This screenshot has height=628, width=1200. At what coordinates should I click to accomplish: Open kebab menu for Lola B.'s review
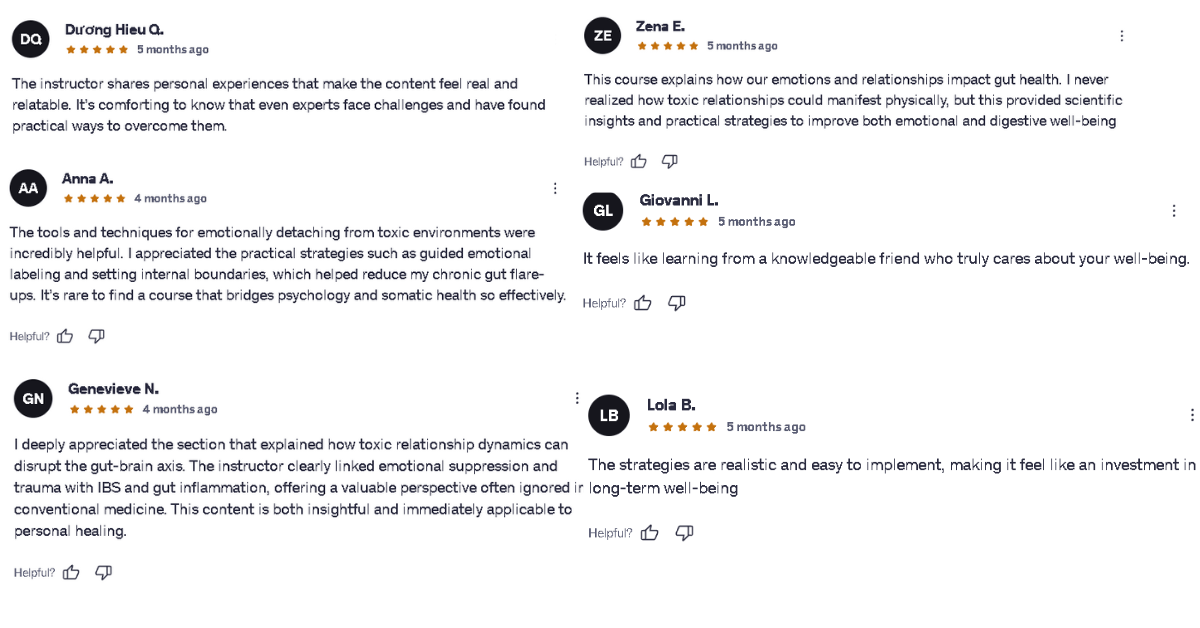point(1192,415)
